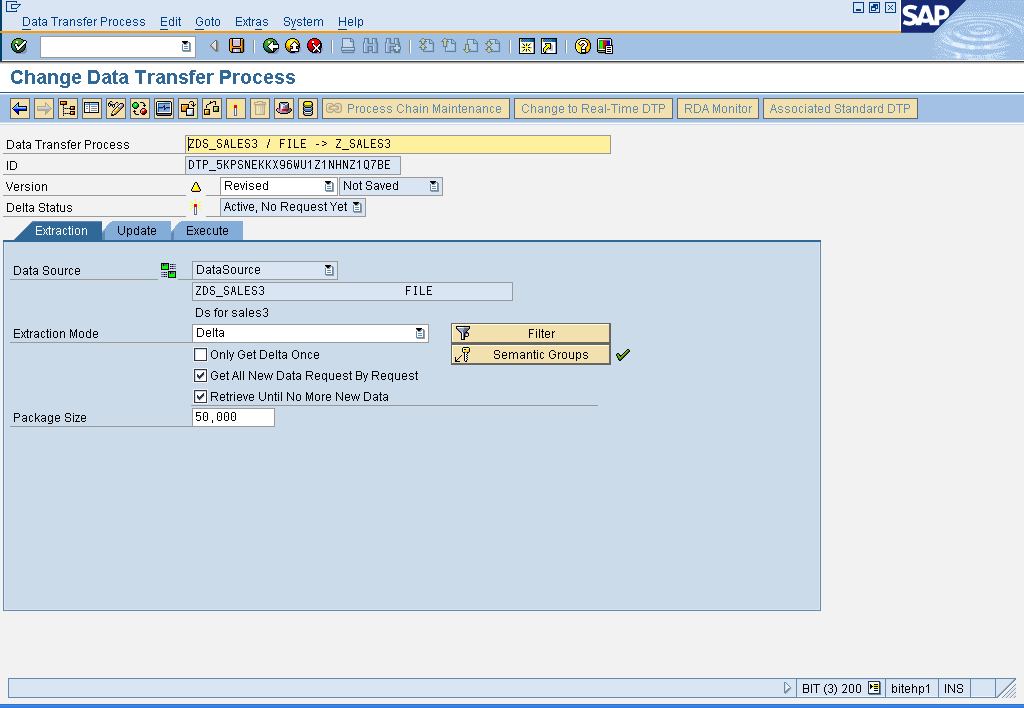Click the monitor screen icon
Image resolution: width=1024 pixels, height=708 pixels.
(164, 108)
